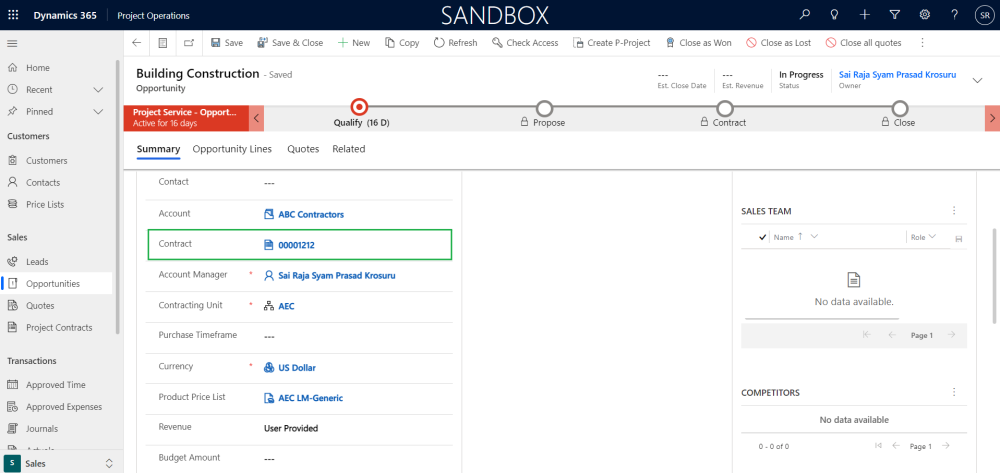The image size is (1000, 473).
Task: Go back using the back arrow
Action: 136,43
